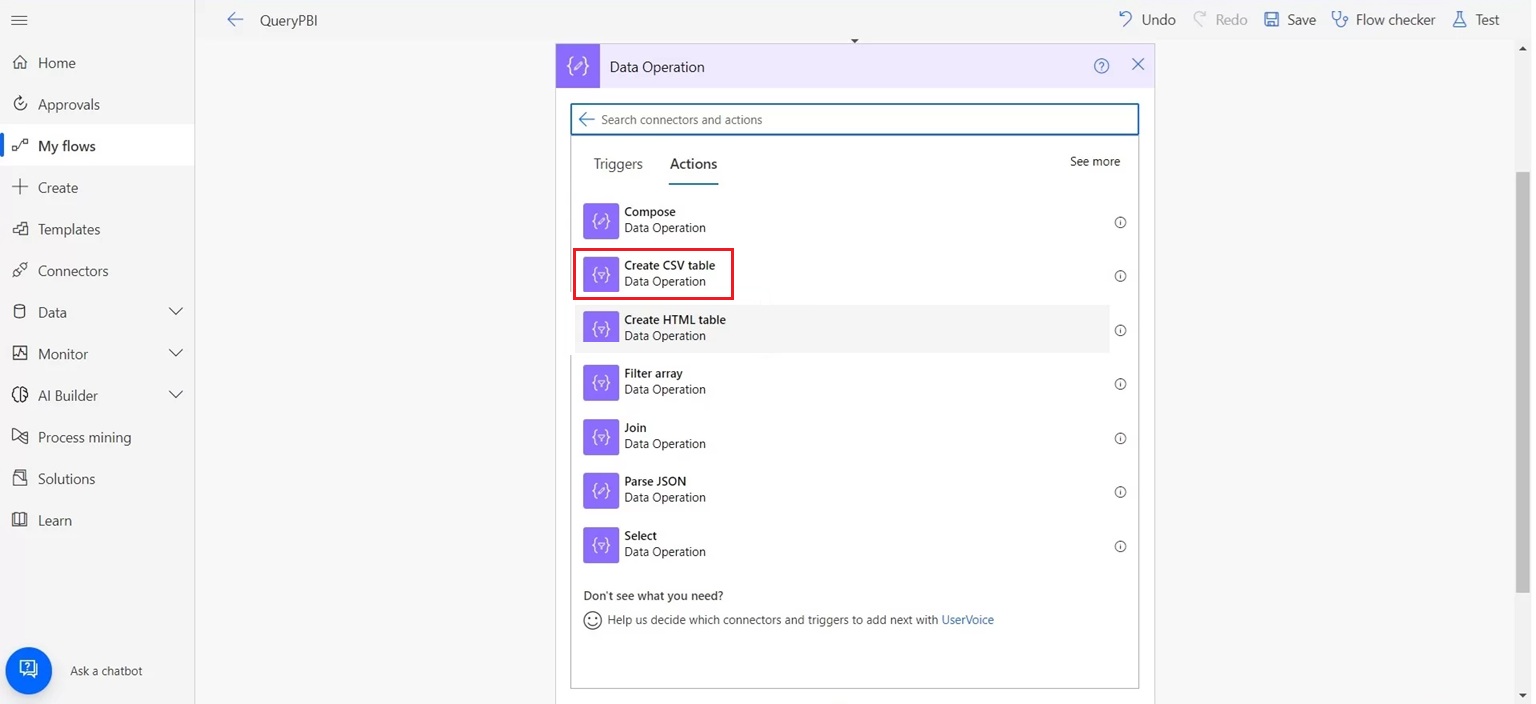Expand the AI Builder menu chevron

176,395
